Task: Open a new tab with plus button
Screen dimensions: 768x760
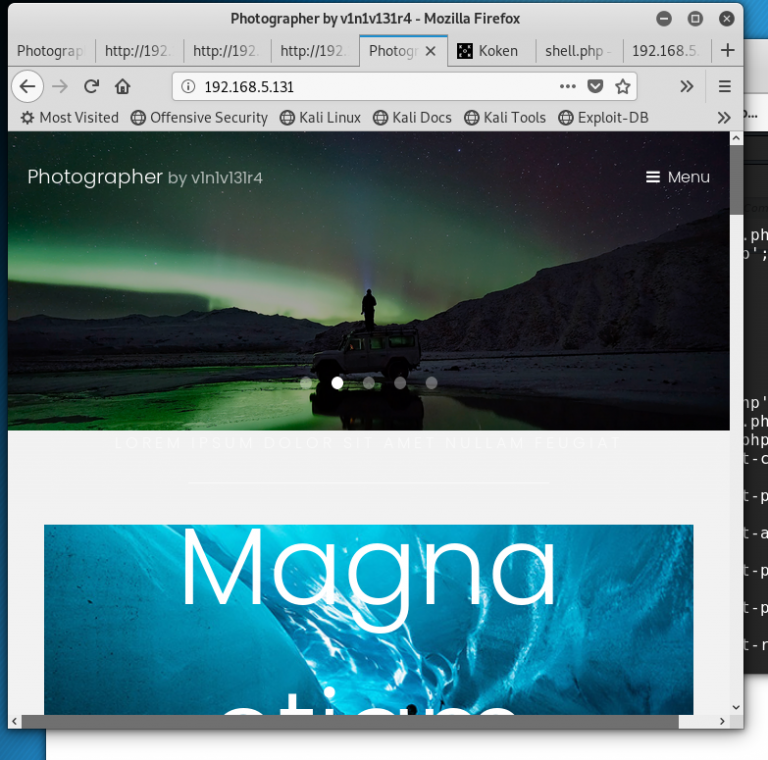Action: click(x=727, y=50)
